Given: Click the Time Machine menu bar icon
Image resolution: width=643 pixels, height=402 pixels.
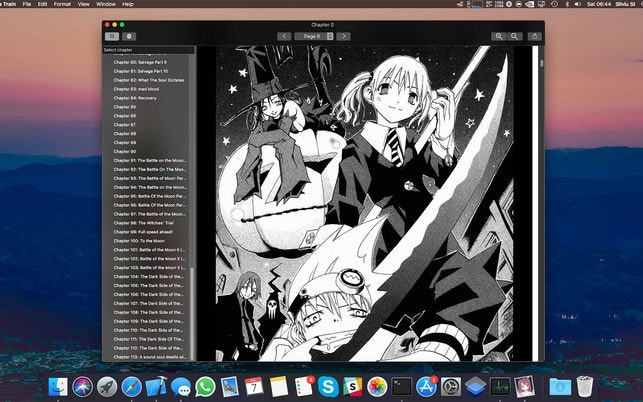Looking at the screenshot, I should pos(554,4).
